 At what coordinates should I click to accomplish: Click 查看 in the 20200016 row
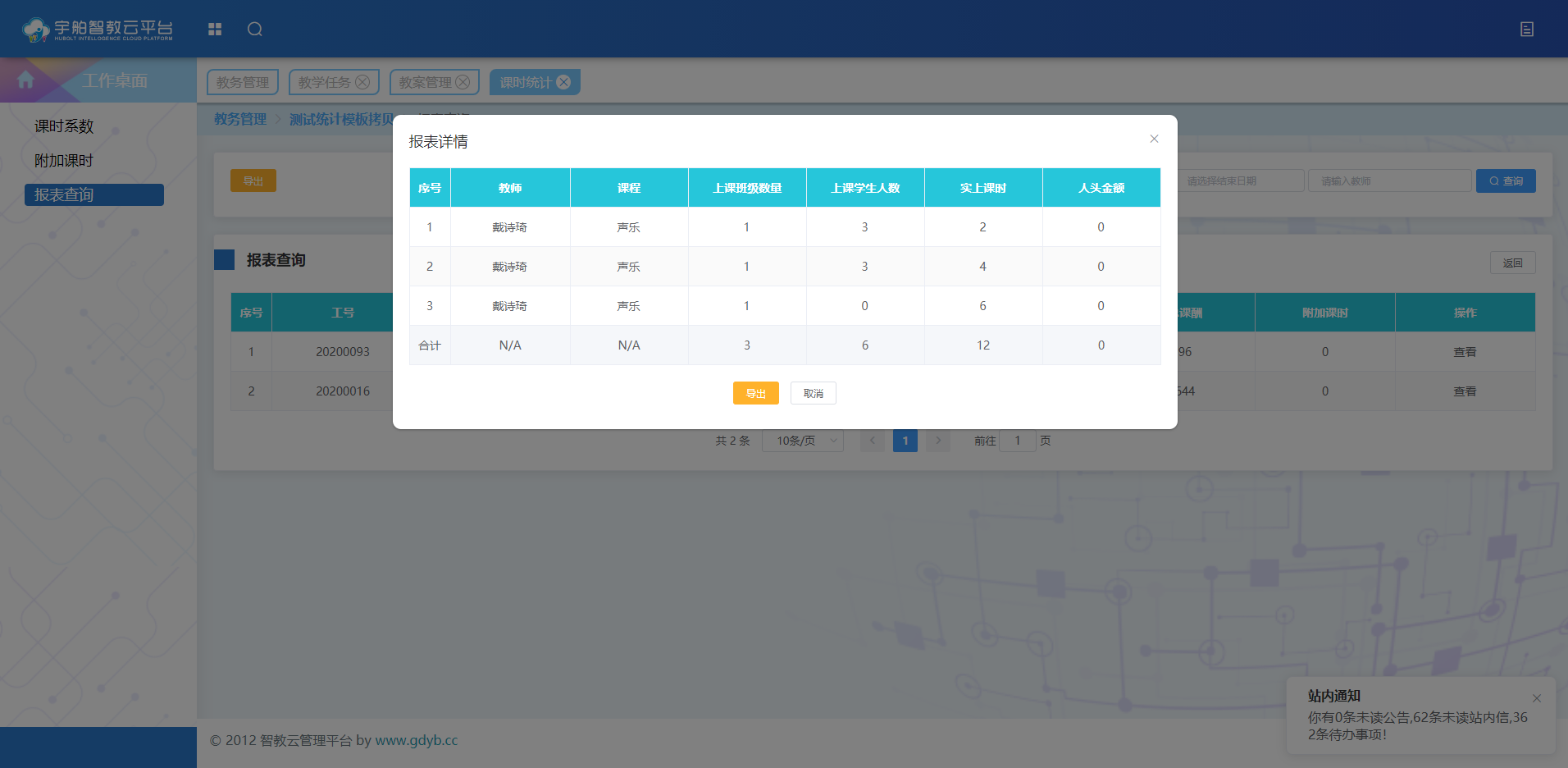pyautogui.click(x=1465, y=391)
